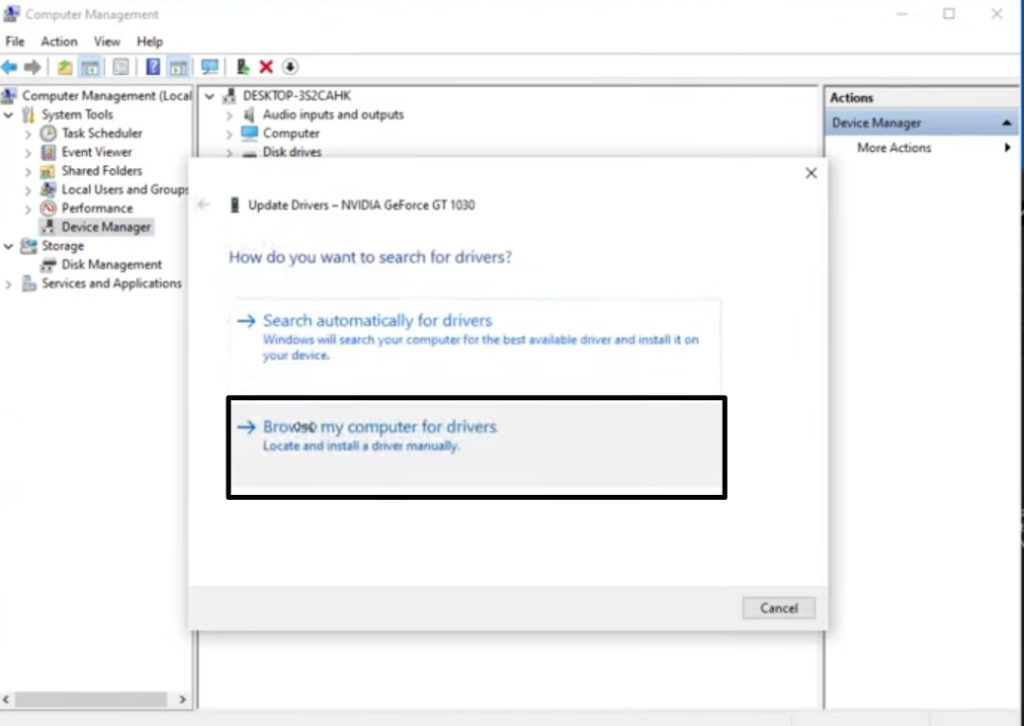
Task: Click the Shared Folders icon
Action: 48,171
